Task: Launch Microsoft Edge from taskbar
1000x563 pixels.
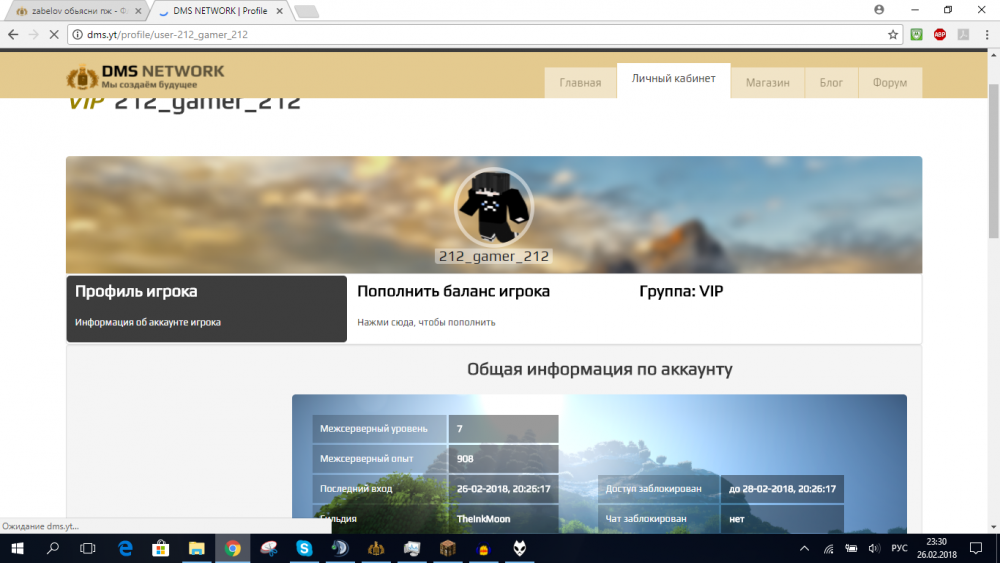Action: tap(125, 548)
